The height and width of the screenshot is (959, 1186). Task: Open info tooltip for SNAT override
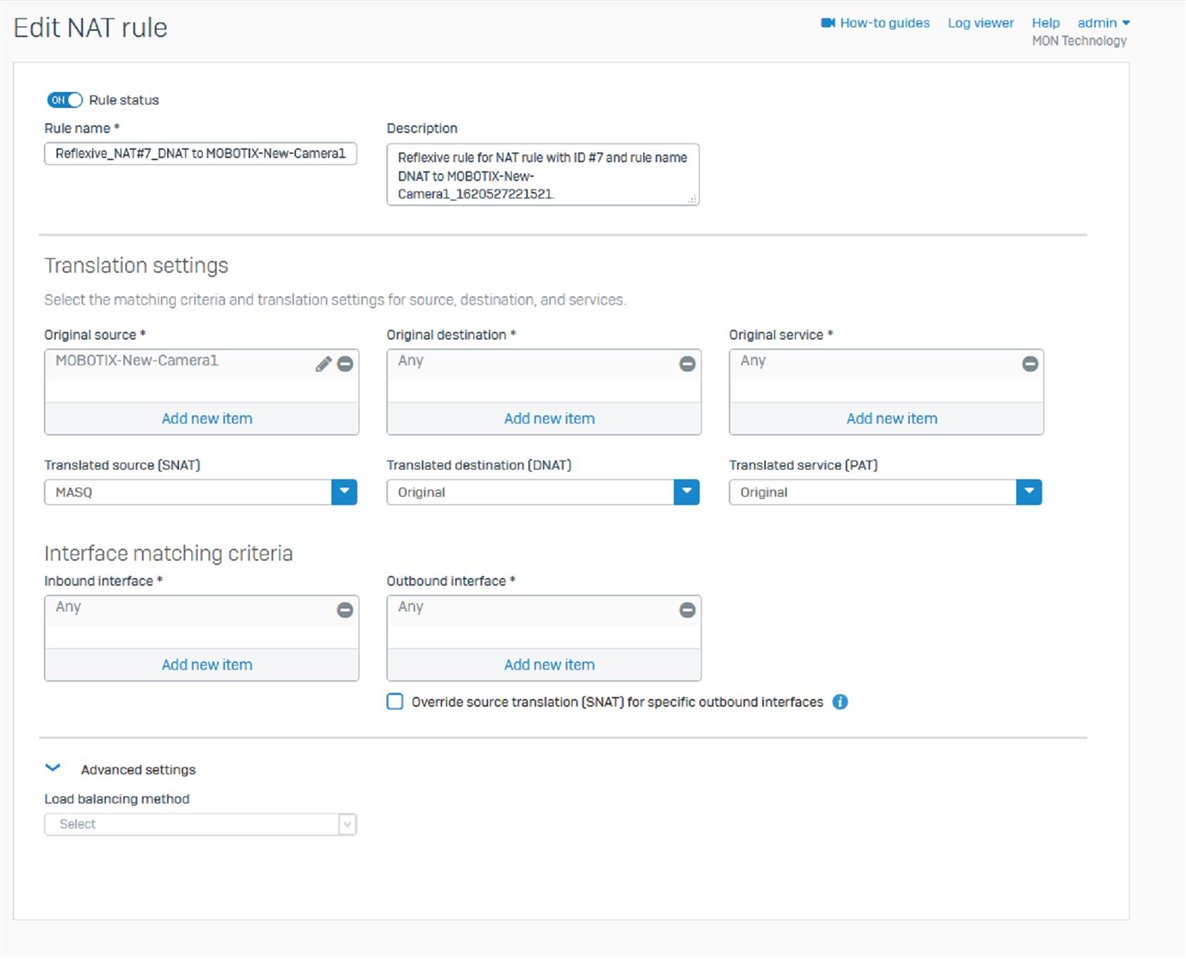[840, 702]
